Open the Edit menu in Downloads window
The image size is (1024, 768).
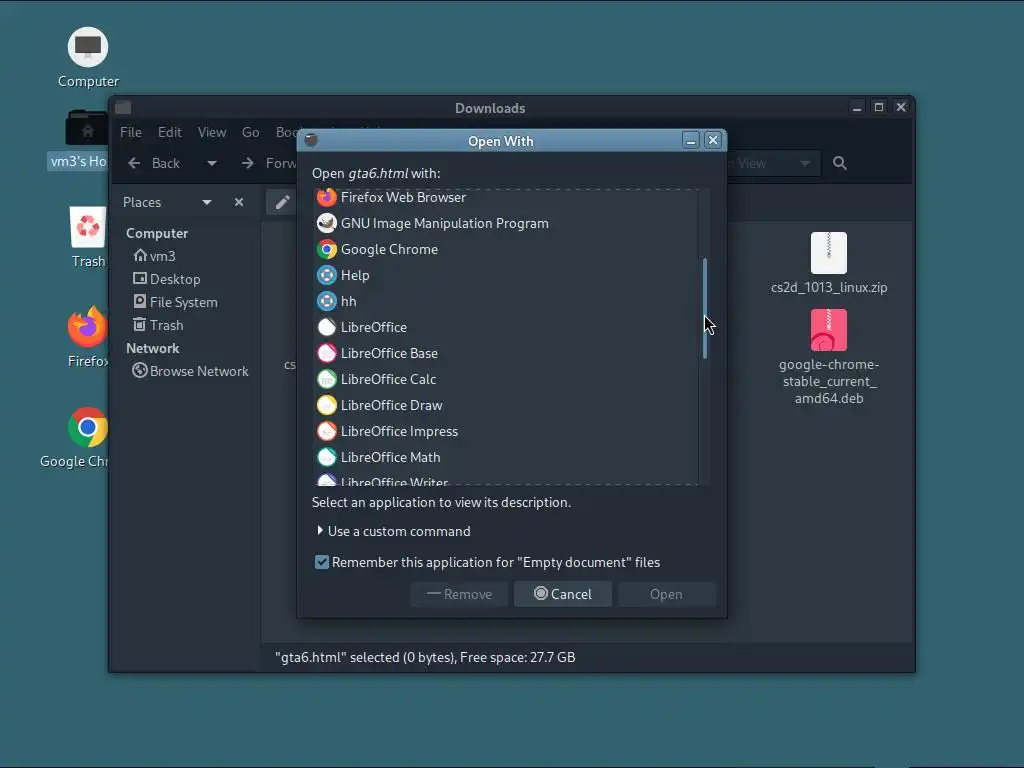point(170,132)
